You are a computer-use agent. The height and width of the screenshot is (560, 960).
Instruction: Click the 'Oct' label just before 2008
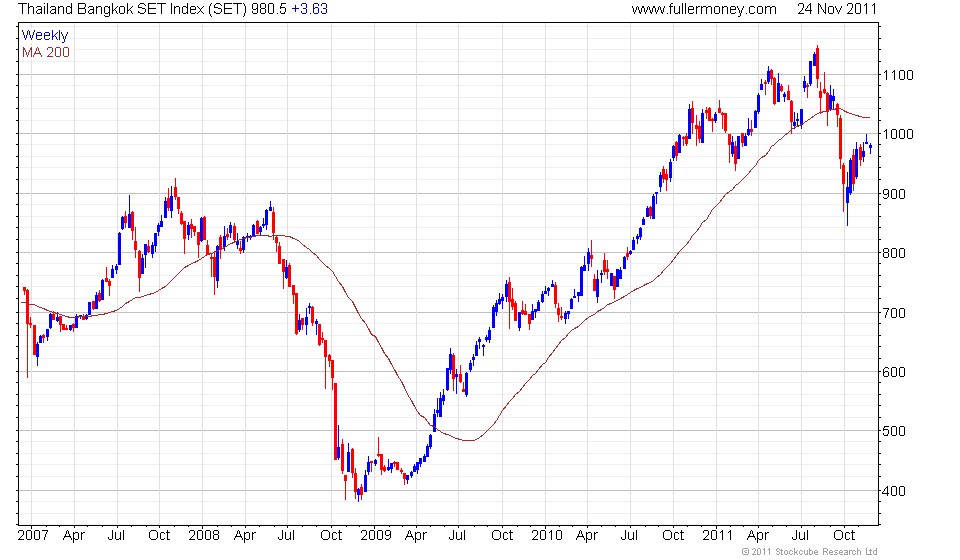(159, 536)
